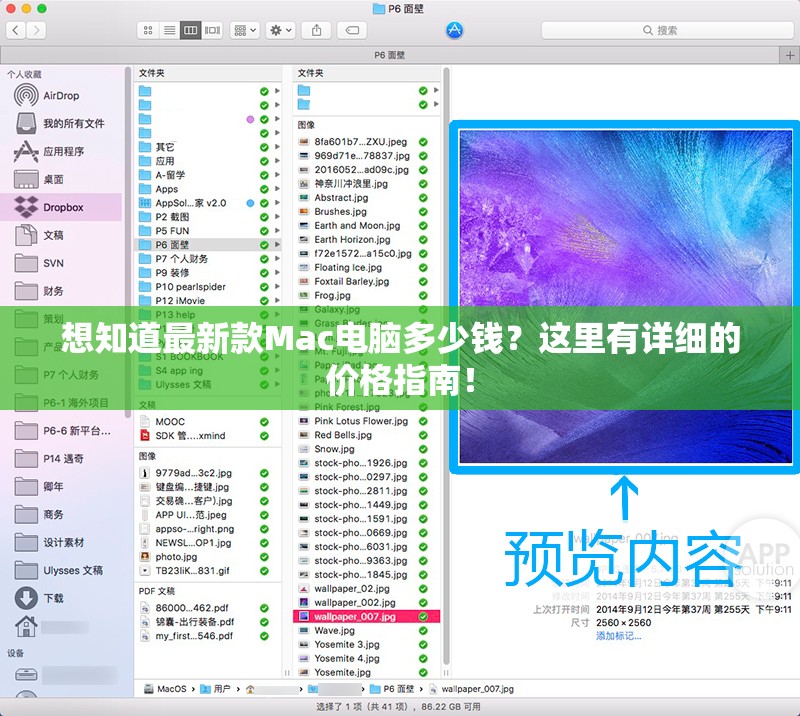Expand the P10 pearlspider folder arrow
800x716 pixels.
point(277,286)
